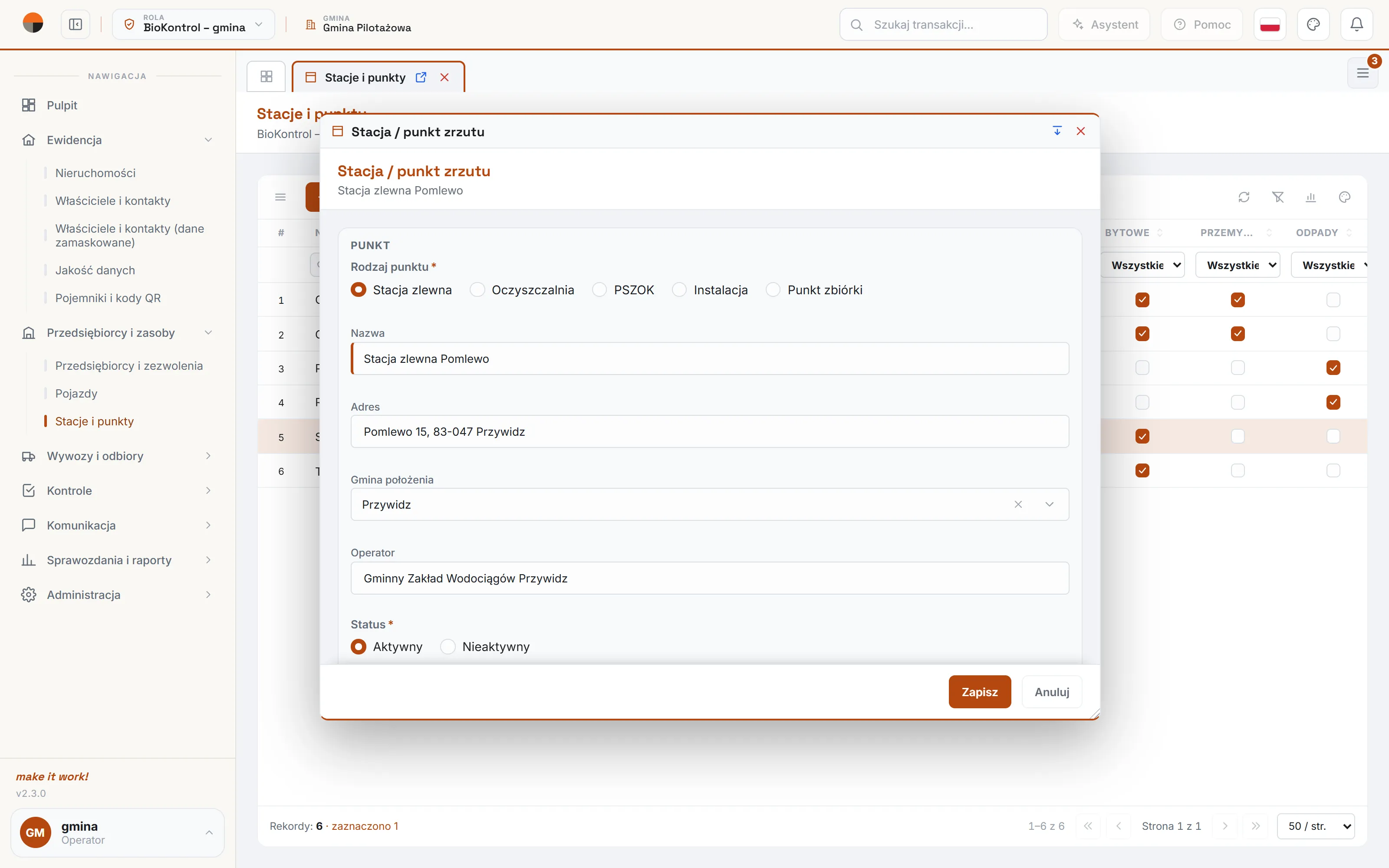Image resolution: width=1389 pixels, height=868 pixels.
Task: Toggle the sidebar collapse icon
Action: click(x=75, y=25)
